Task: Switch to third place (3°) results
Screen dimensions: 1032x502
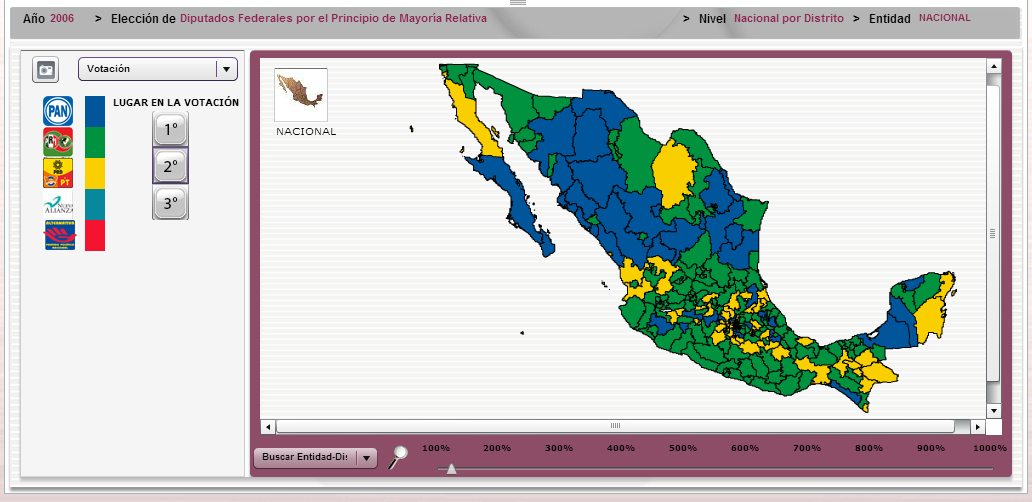Action: pos(170,203)
